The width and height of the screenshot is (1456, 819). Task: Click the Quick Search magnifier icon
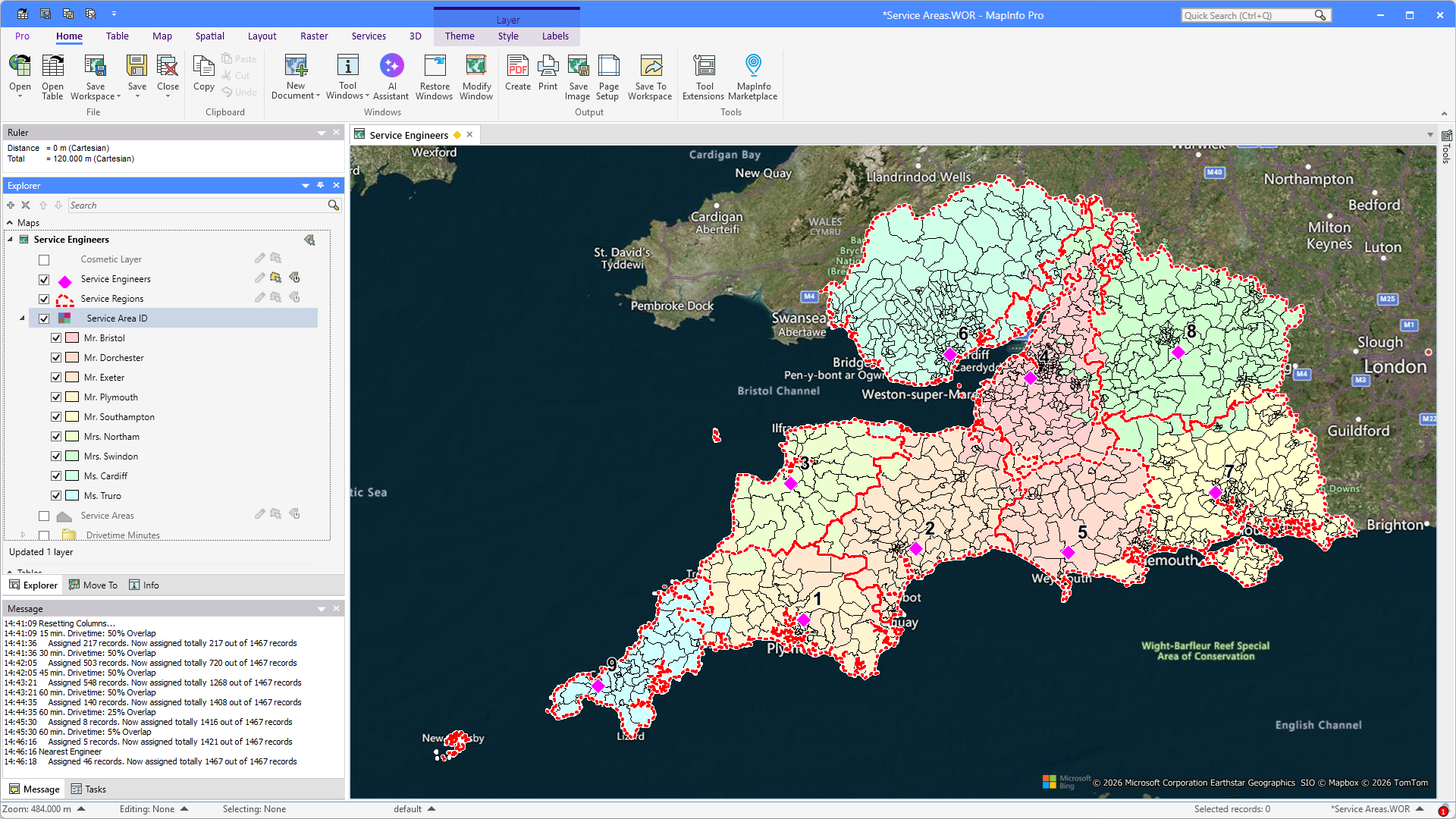tap(1320, 15)
